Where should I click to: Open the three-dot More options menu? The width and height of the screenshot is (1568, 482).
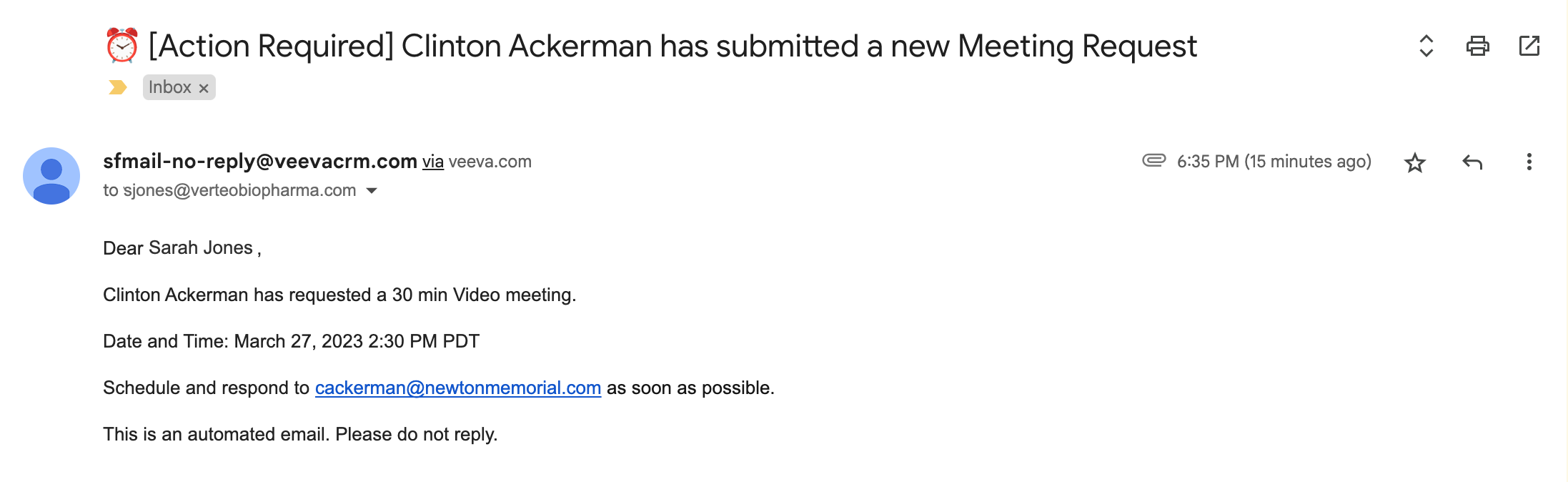[1529, 162]
